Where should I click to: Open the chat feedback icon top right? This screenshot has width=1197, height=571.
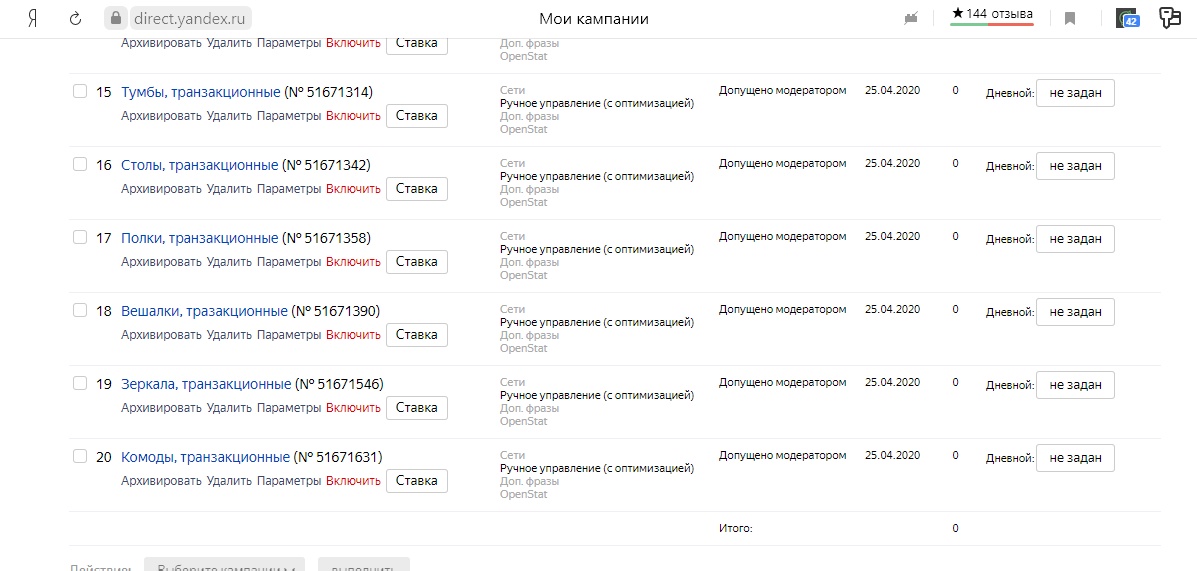(1170, 18)
